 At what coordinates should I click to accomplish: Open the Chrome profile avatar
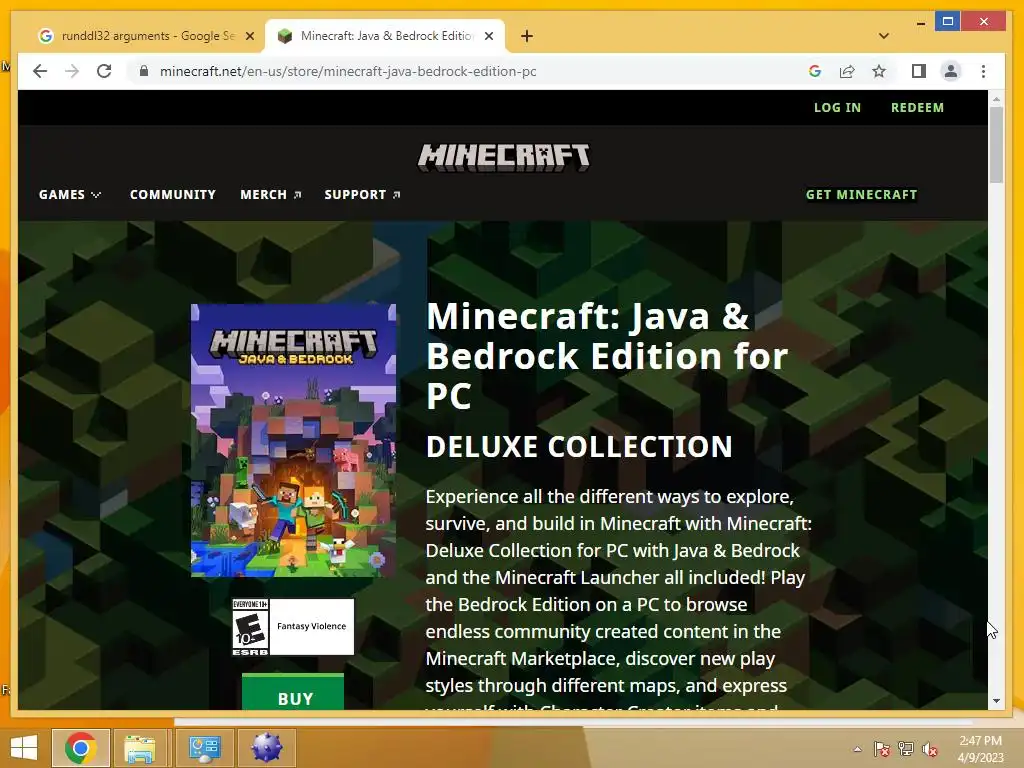click(951, 71)
